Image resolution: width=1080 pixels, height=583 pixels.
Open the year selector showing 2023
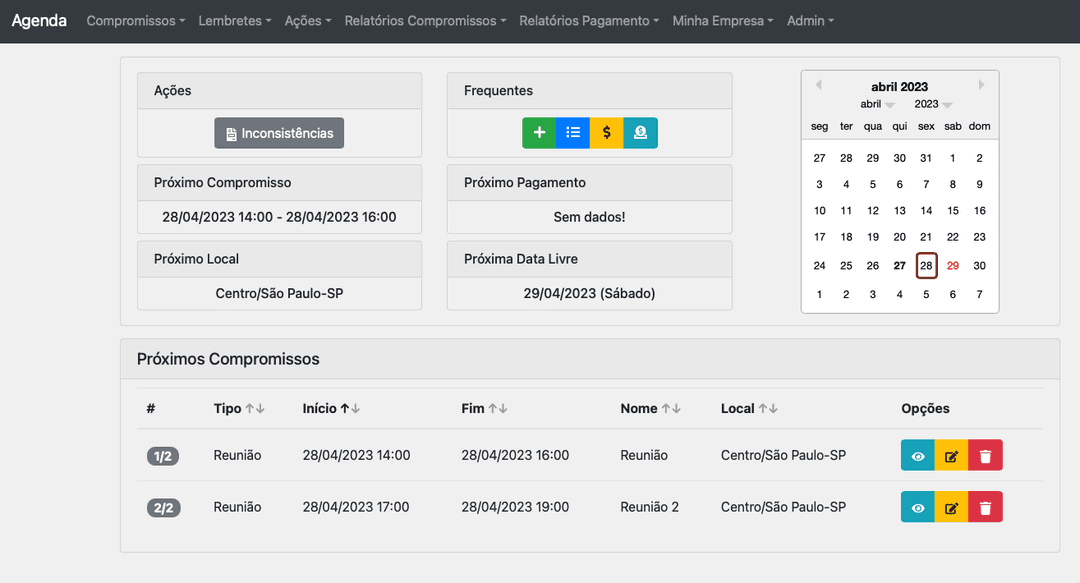pyautogui.click(x=933, y=104)
